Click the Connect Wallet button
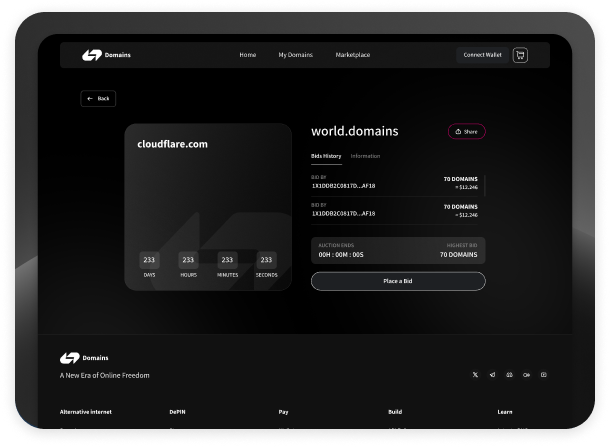The height and width of the screenshot is (447, 610). 482,55
